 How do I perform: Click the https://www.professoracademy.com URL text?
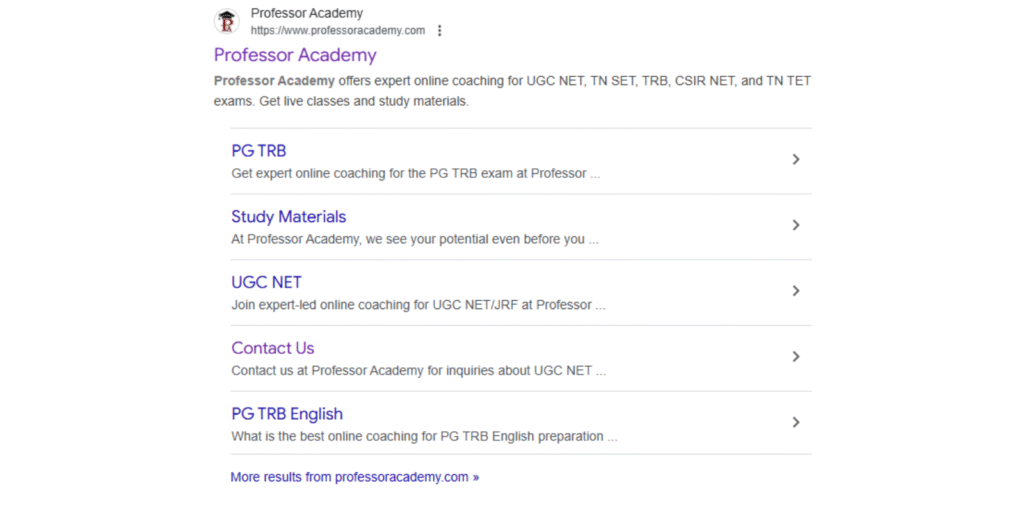tap(337, 31)
